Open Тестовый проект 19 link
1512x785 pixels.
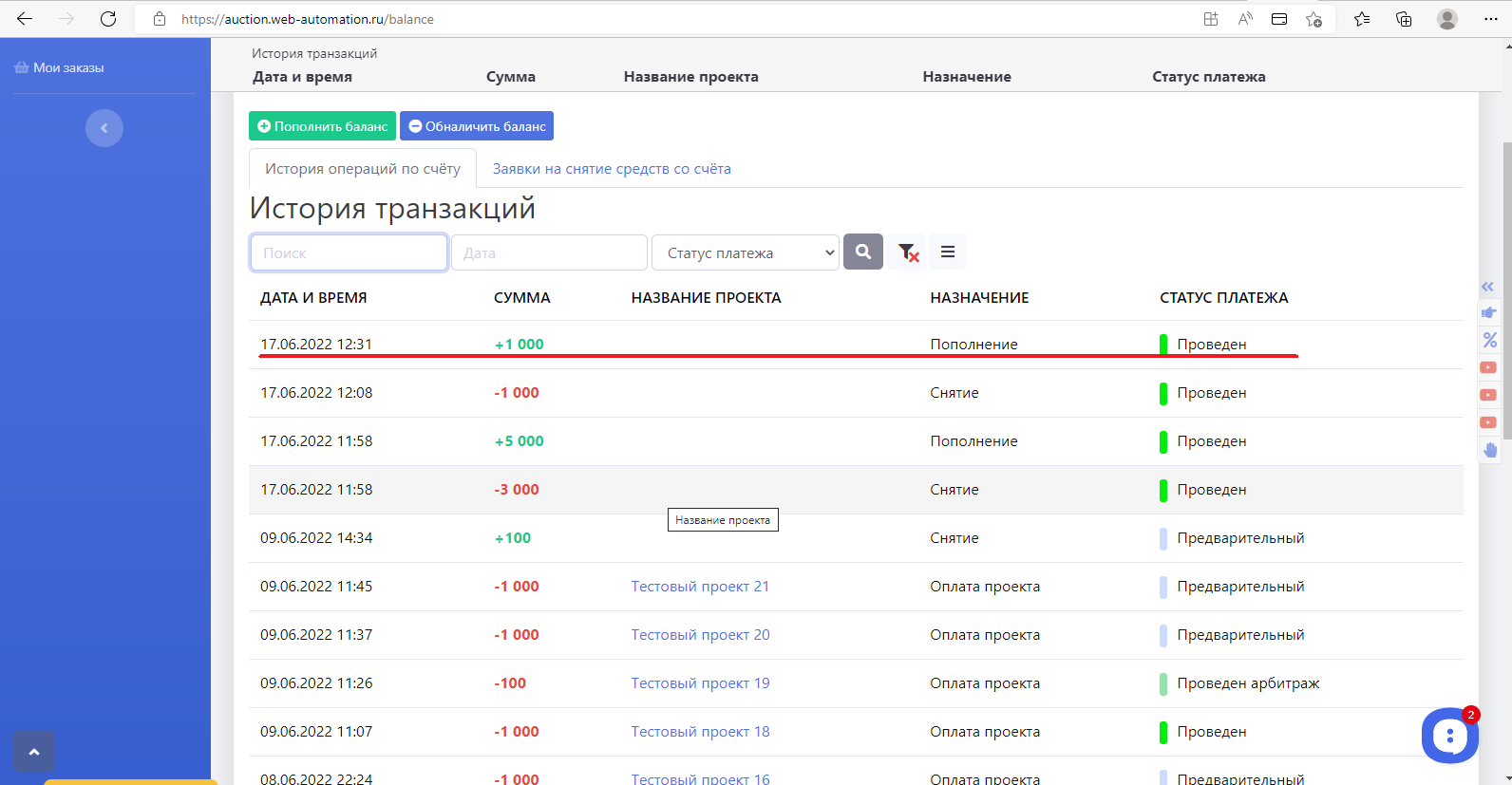click(700, 683)
